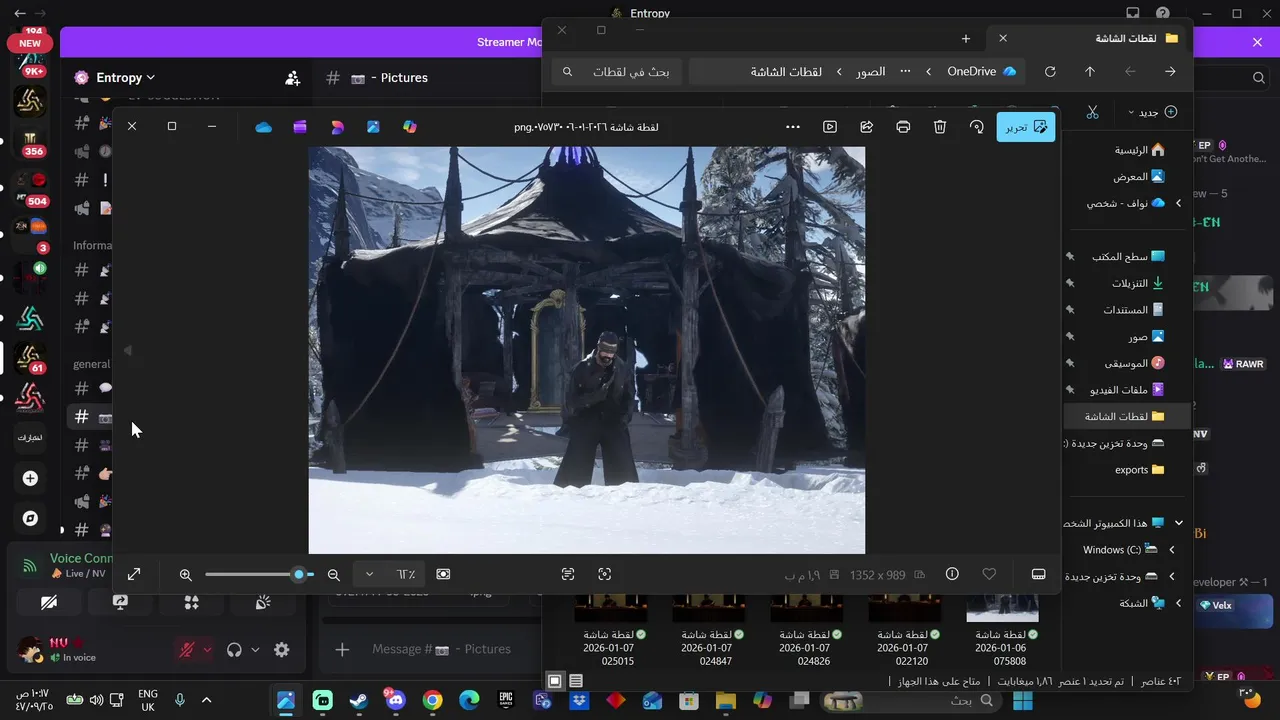Screen dimensions: 1280x720
Task: Enter full screen in Photos viewer
Action: coord(134,574)
